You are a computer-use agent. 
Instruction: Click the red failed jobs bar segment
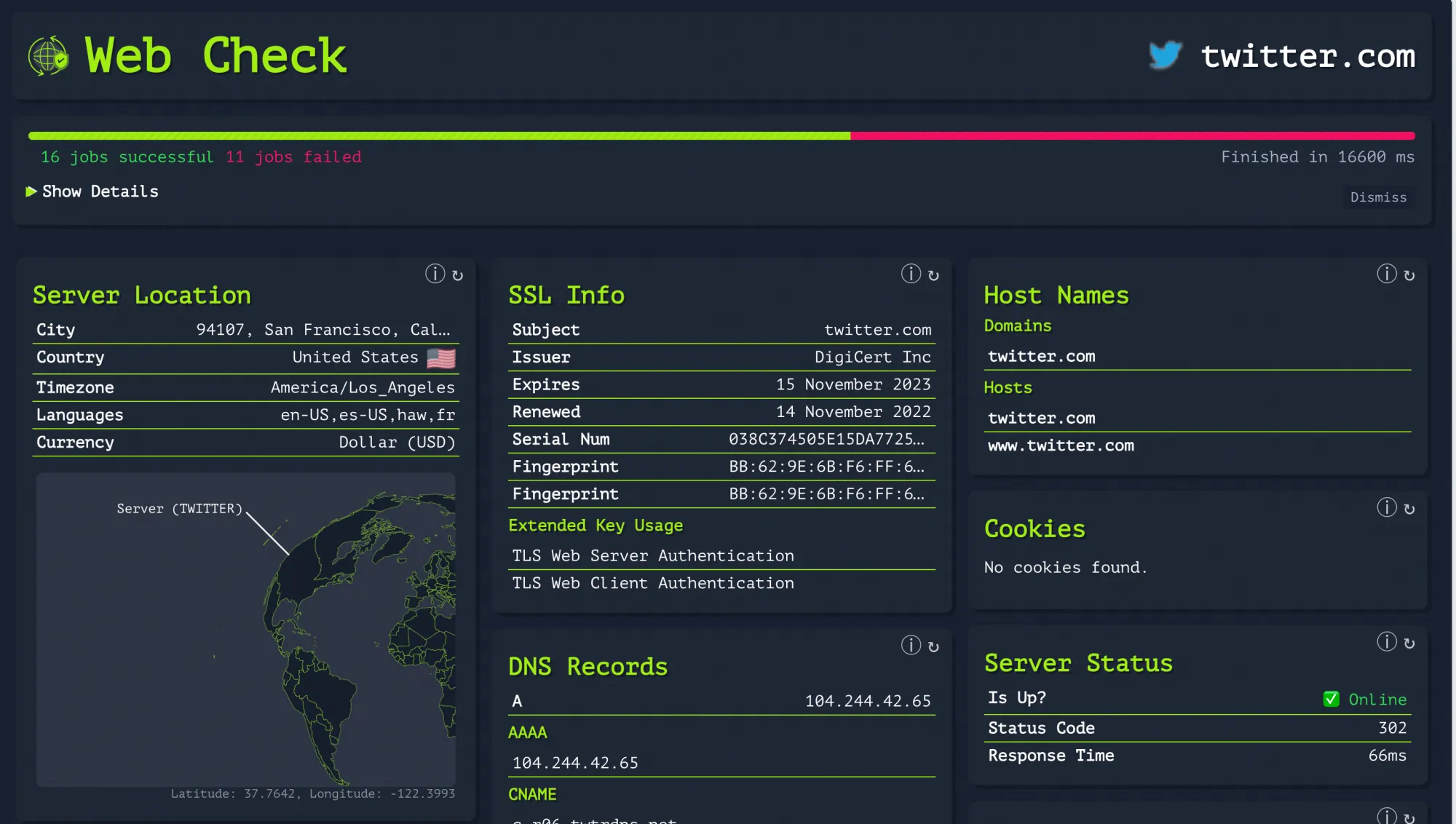1132,136
